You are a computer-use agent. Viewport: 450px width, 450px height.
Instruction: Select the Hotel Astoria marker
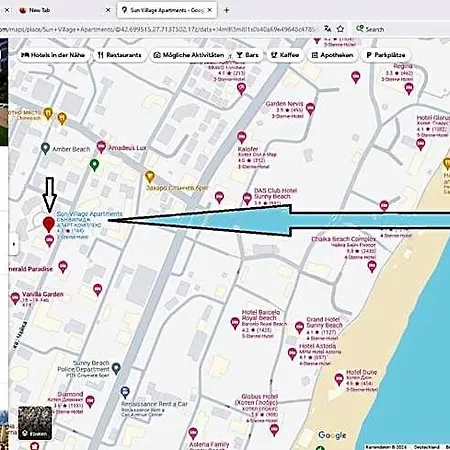coord(292,353)
